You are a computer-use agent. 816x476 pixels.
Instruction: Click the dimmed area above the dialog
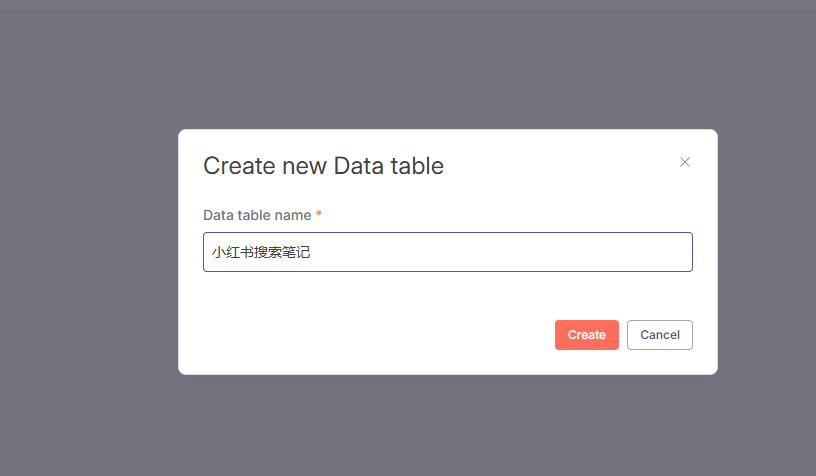coord(447,70)
